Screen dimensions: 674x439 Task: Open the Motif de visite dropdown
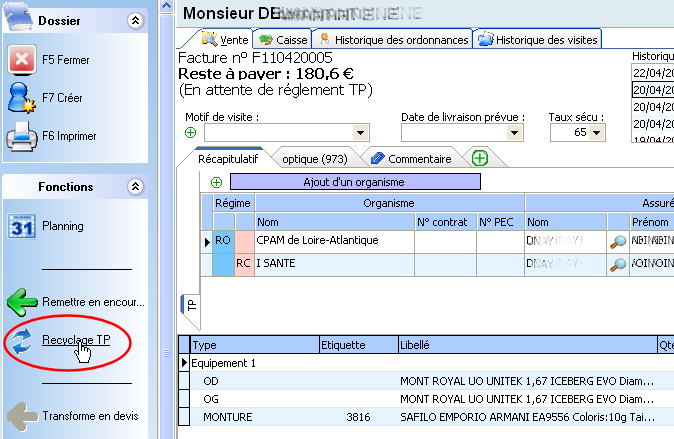tap(361, 133)
